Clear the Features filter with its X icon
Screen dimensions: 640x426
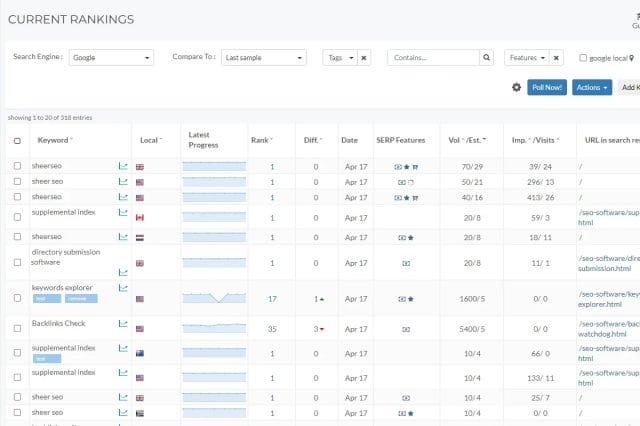tap(557, 58)
